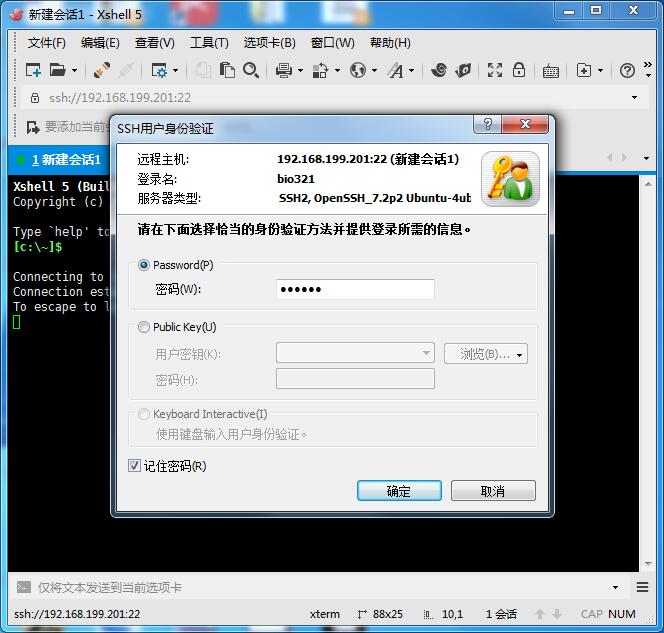The image size is (664, 633).
Task: Click the Find magnifier icon
Action: [251, 70]
